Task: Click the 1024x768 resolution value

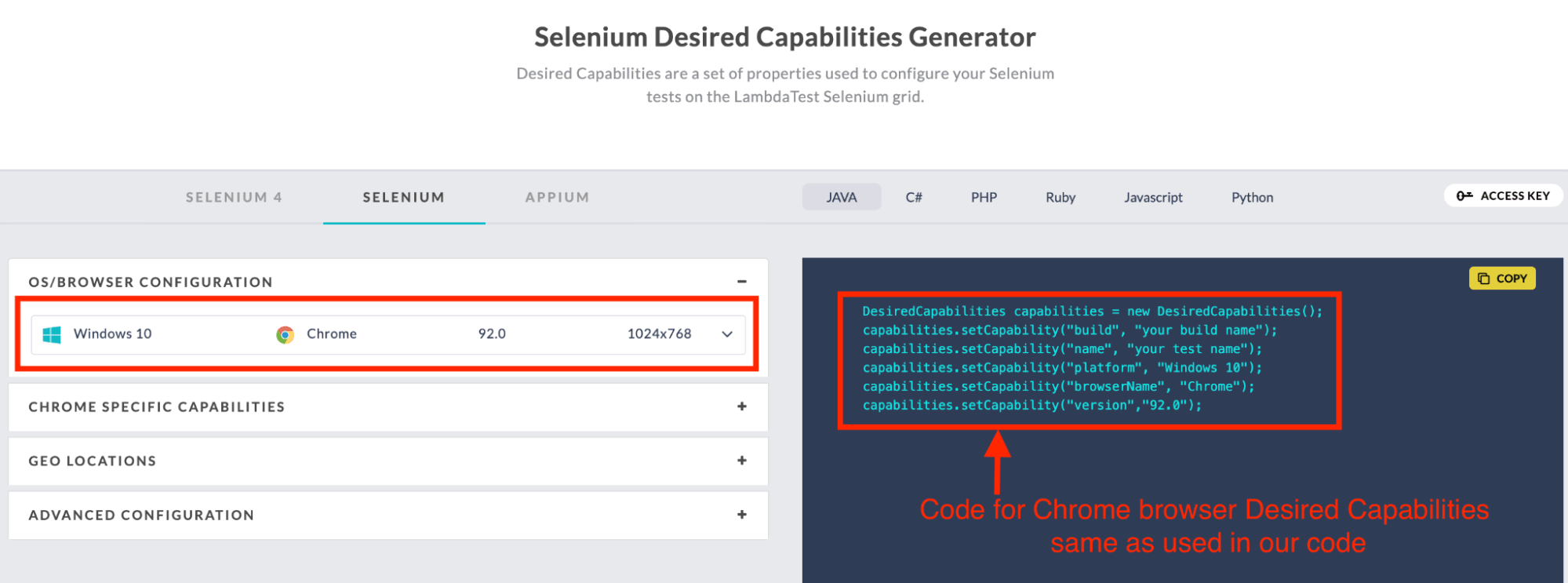Action: (660, 333)
